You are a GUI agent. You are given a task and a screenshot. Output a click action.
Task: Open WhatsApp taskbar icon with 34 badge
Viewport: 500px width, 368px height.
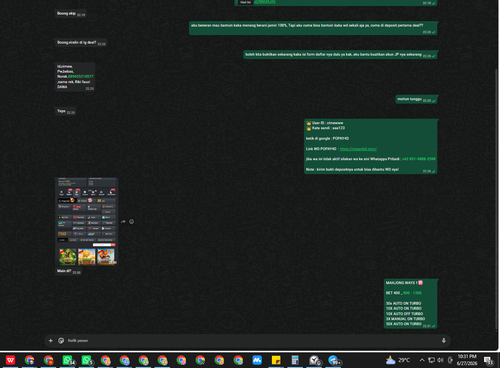[x=68, y=360]
